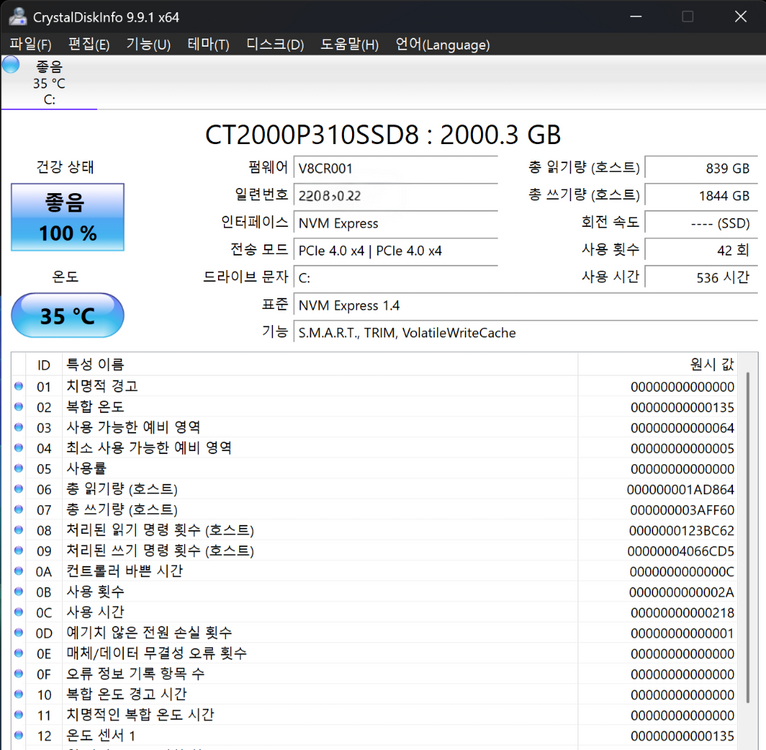Click status orb for attribute 05 사용률
This screenshot has height=750, width=766.
19,468
